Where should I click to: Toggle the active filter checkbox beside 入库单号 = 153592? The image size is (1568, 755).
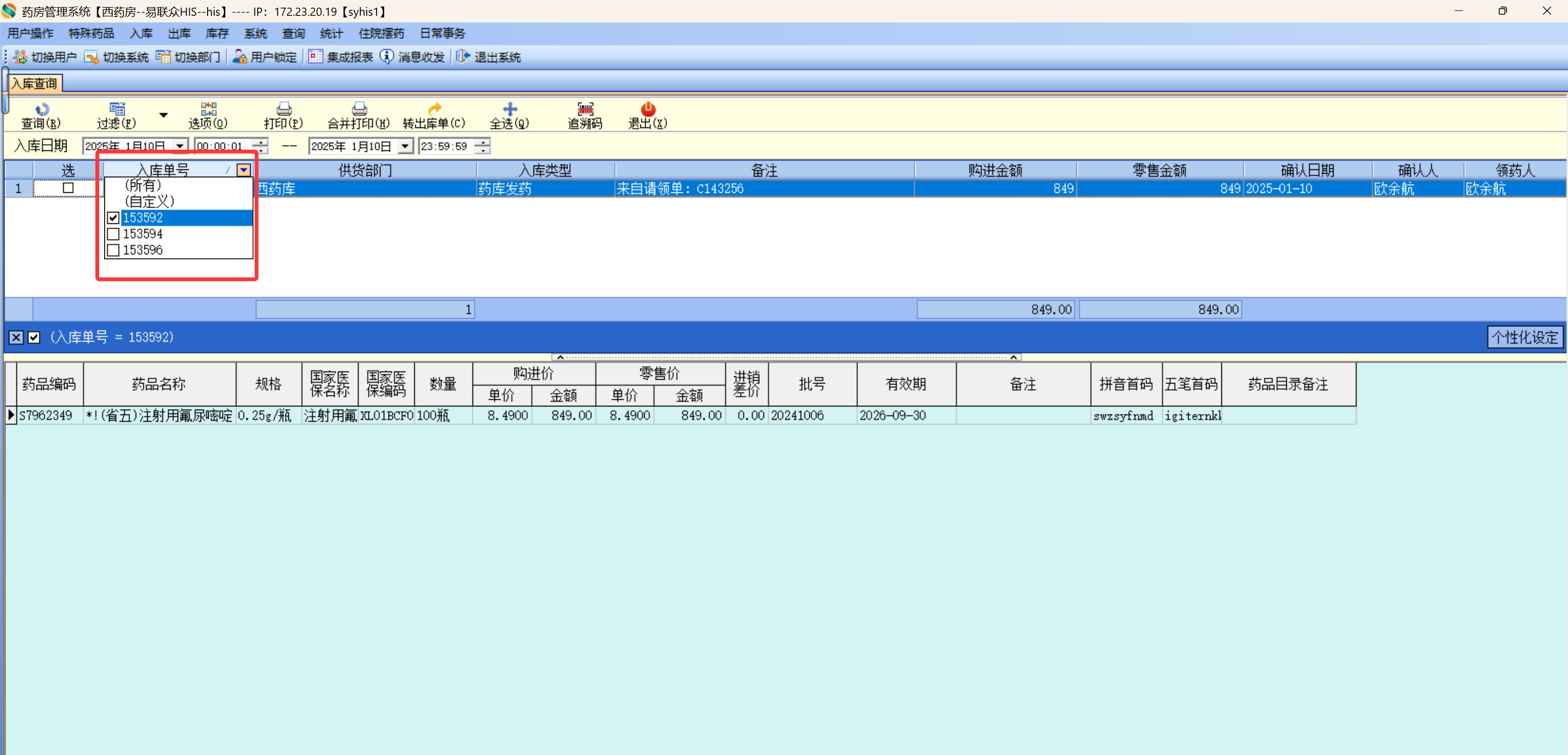34,338
